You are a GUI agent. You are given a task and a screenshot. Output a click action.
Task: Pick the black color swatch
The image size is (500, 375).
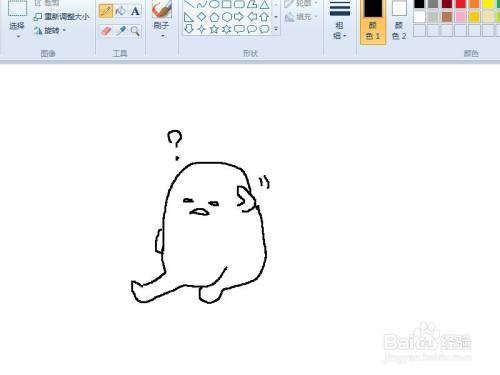pos(419,4)
